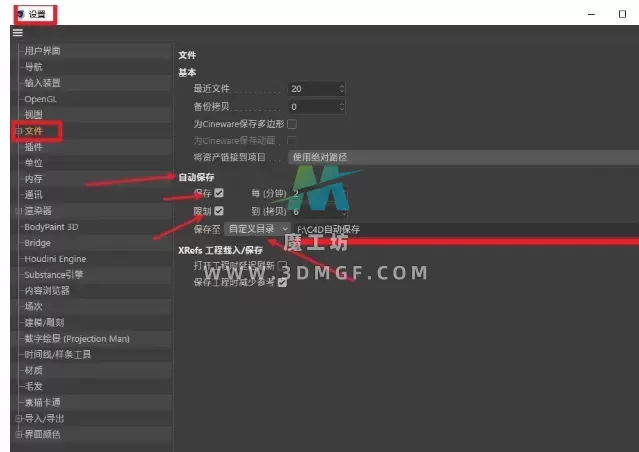Toggle the auto-save 保存 checkbox
639x452 pixels.
tap(219, 193)
